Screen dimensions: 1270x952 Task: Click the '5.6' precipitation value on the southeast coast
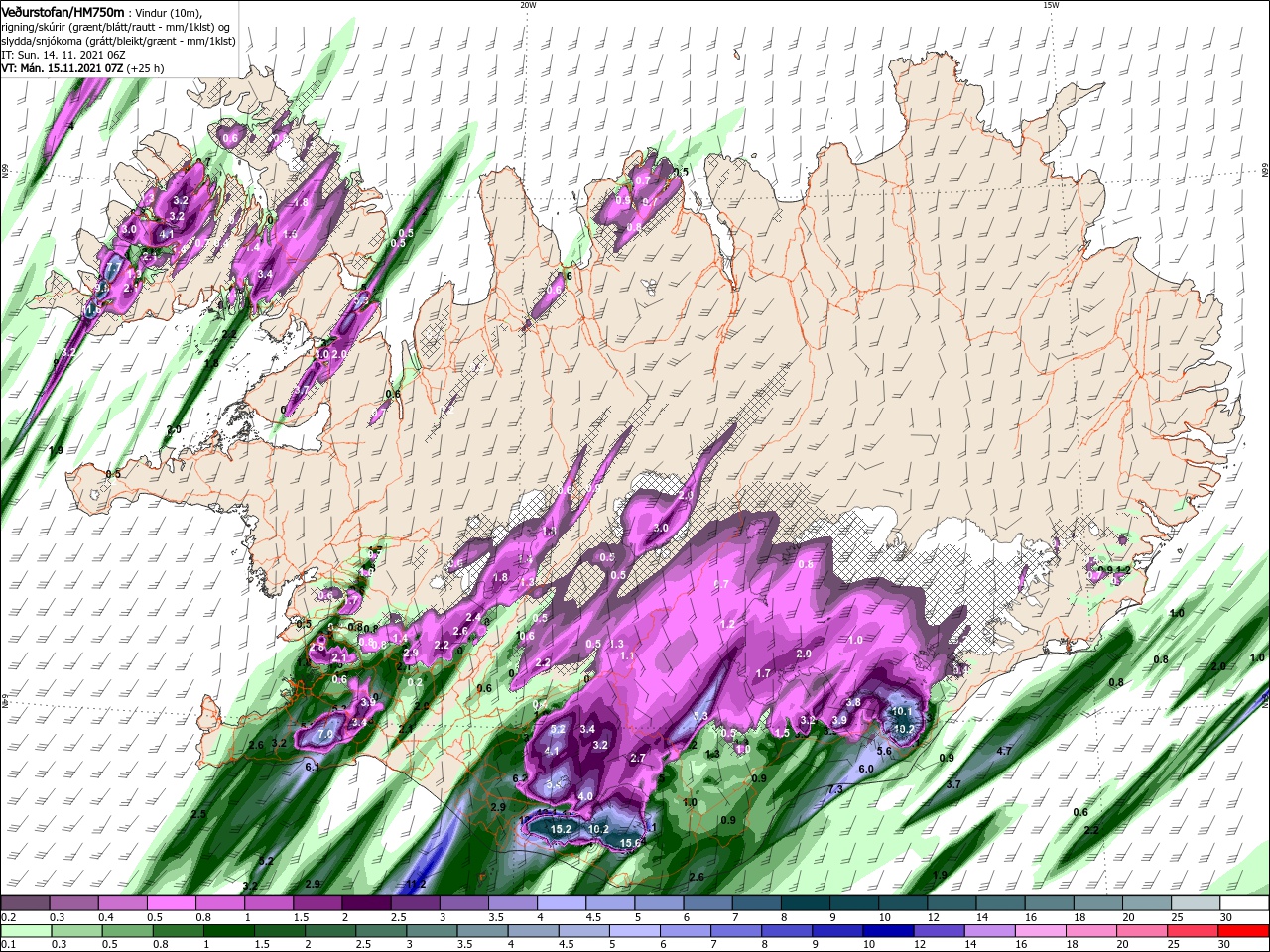tap(884, 751)
